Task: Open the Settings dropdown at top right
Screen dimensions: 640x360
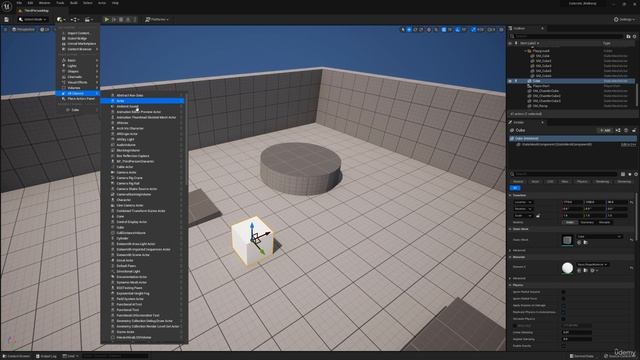Action: 625,19
